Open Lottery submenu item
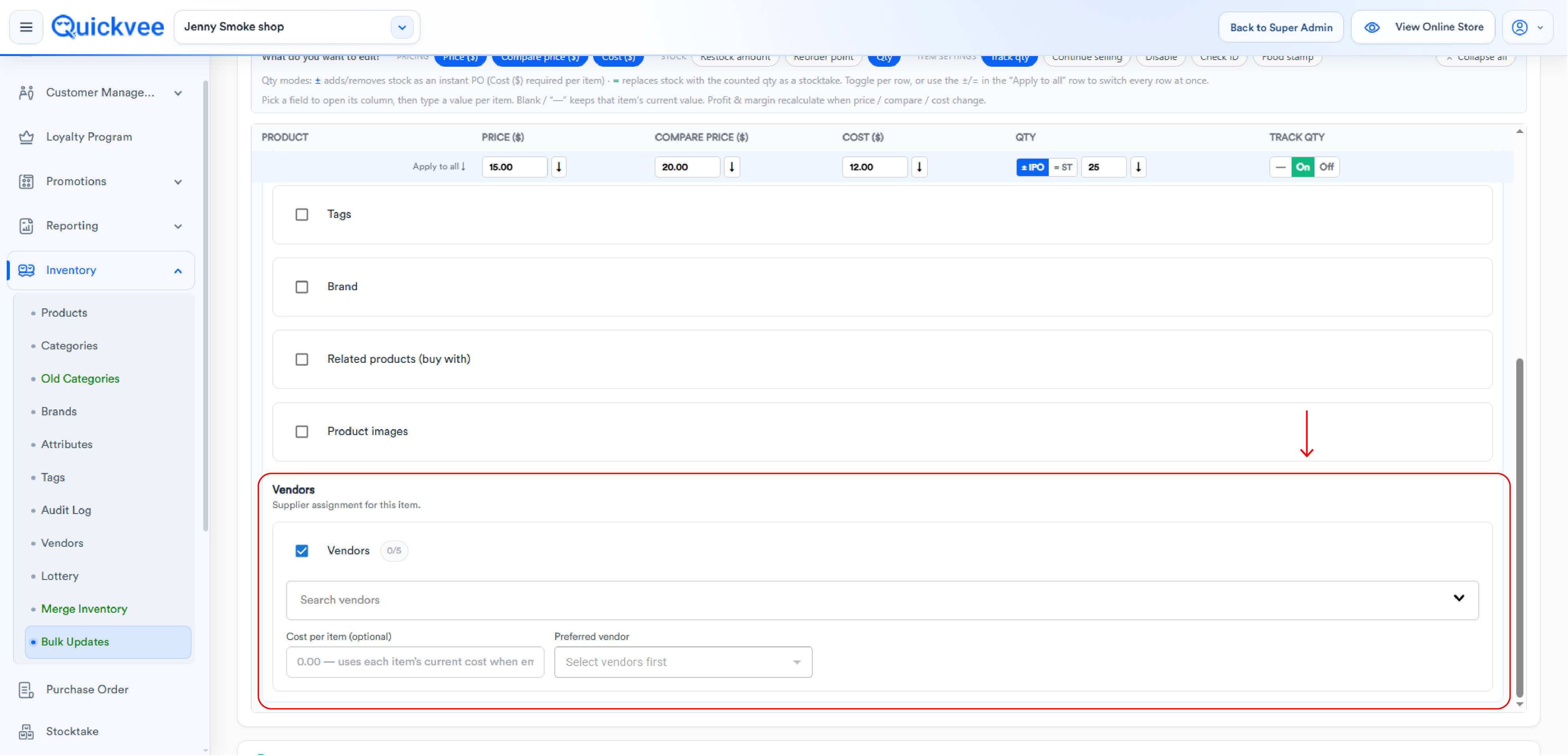1568x756 pixels. (60, 576)
